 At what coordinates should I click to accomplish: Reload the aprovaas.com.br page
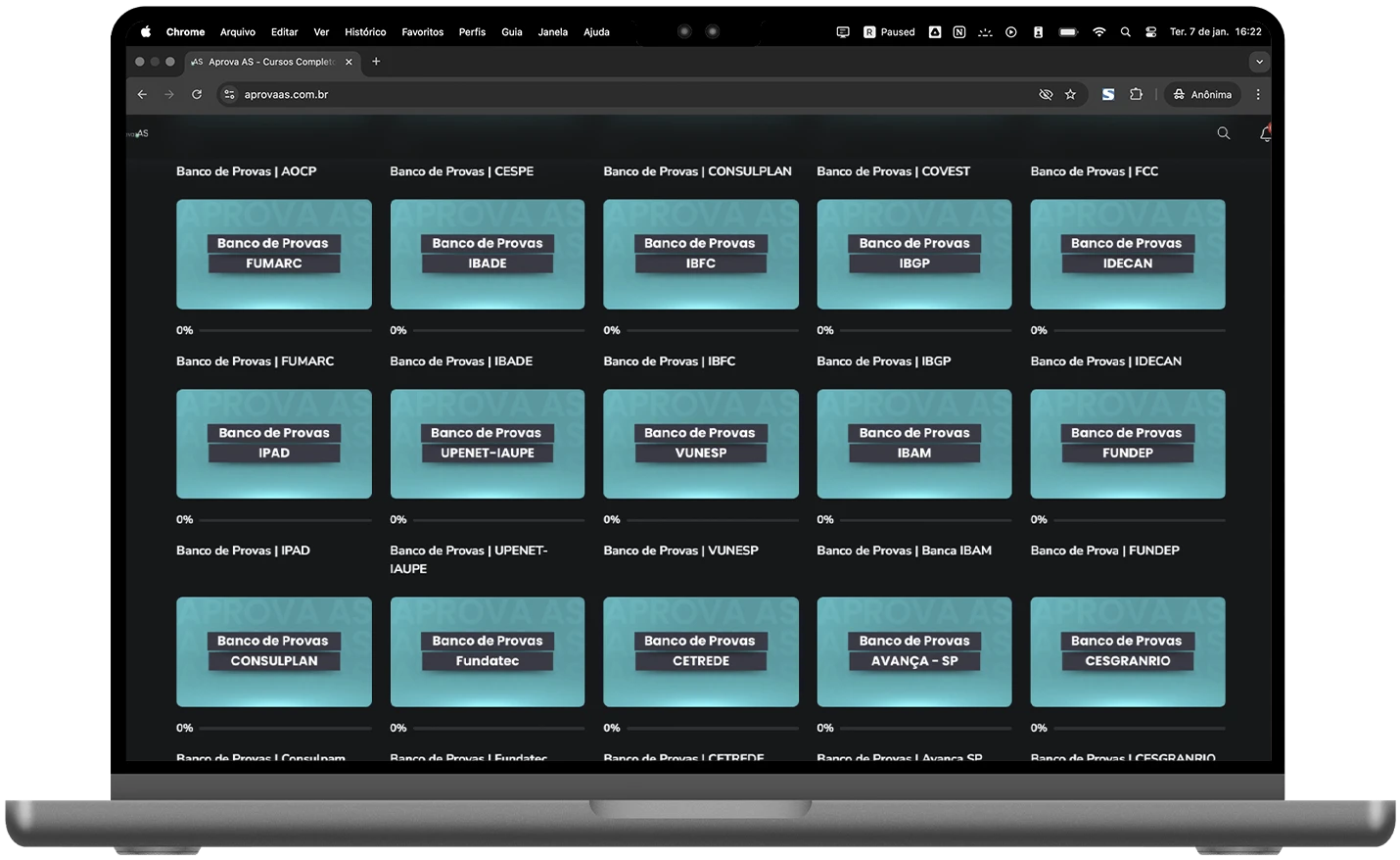point(197,95)
